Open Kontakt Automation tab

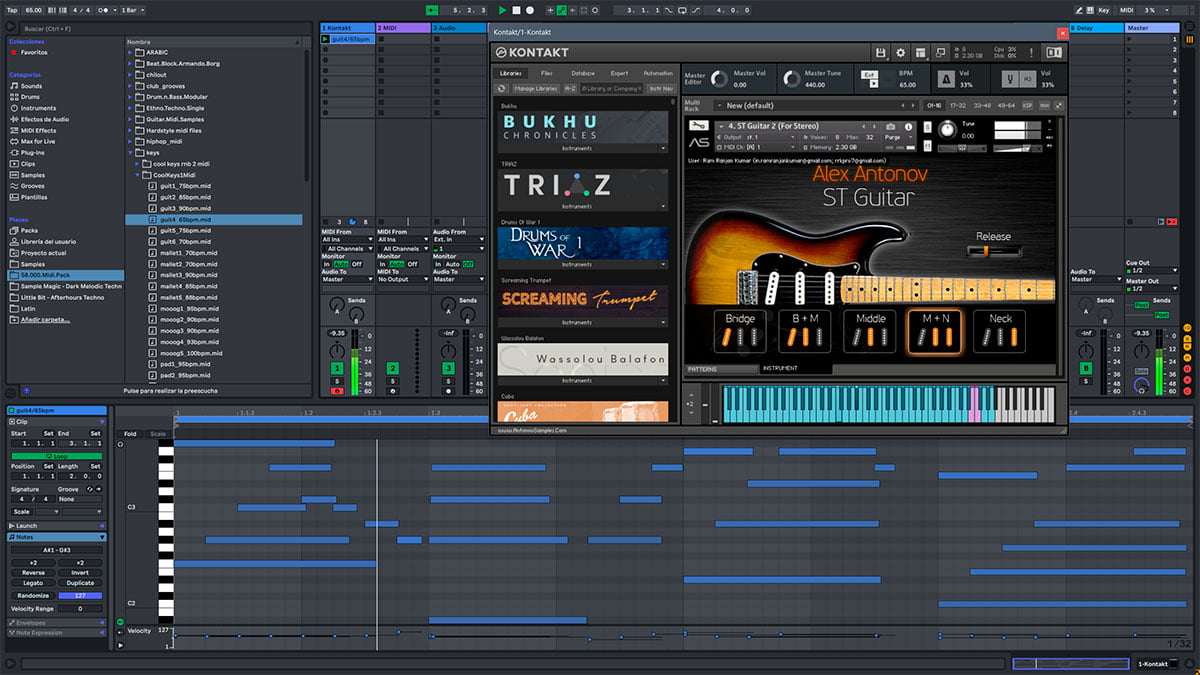pyautogui.click(x=658, y=73)
